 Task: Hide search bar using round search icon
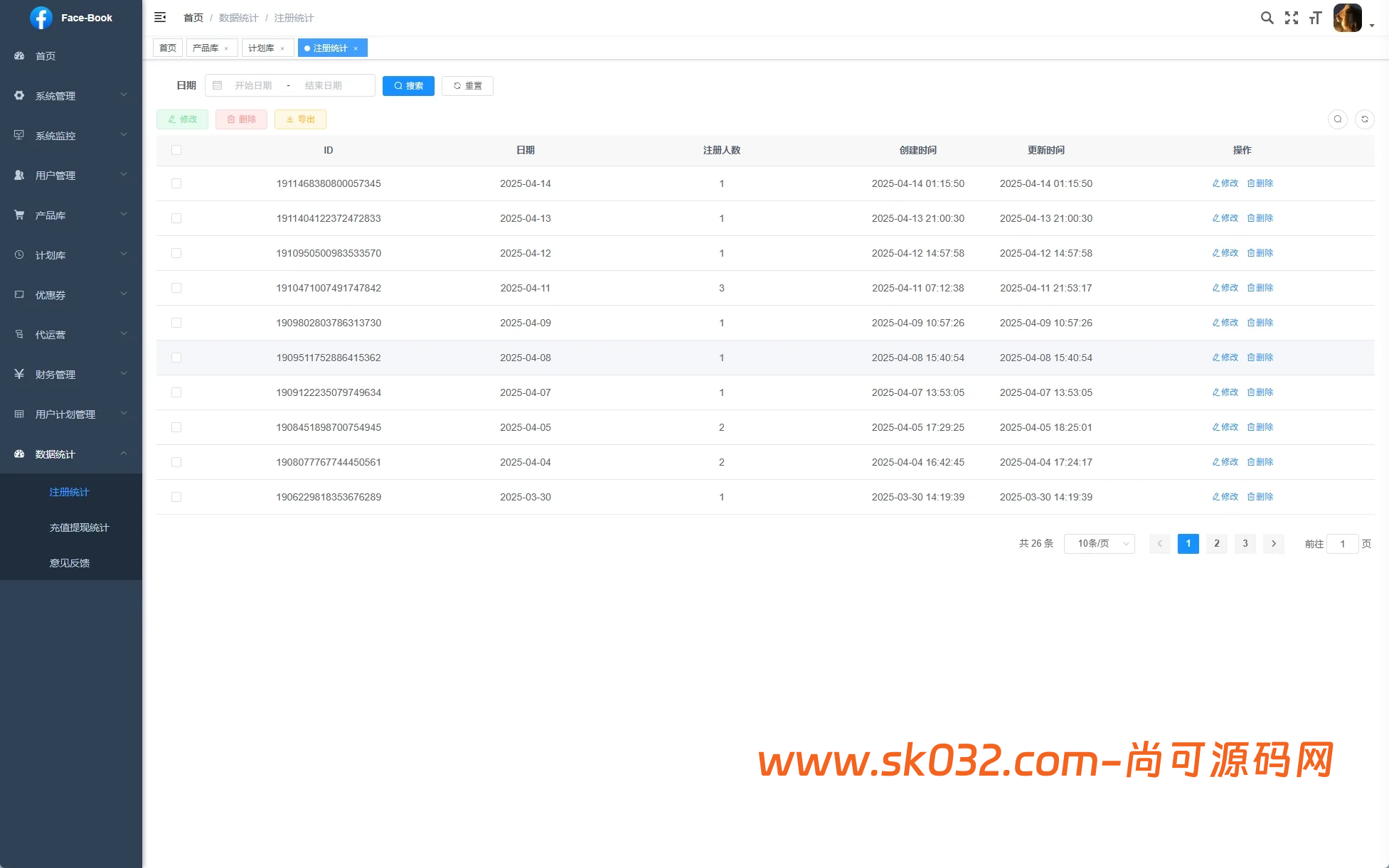[x=1337, y=119]
